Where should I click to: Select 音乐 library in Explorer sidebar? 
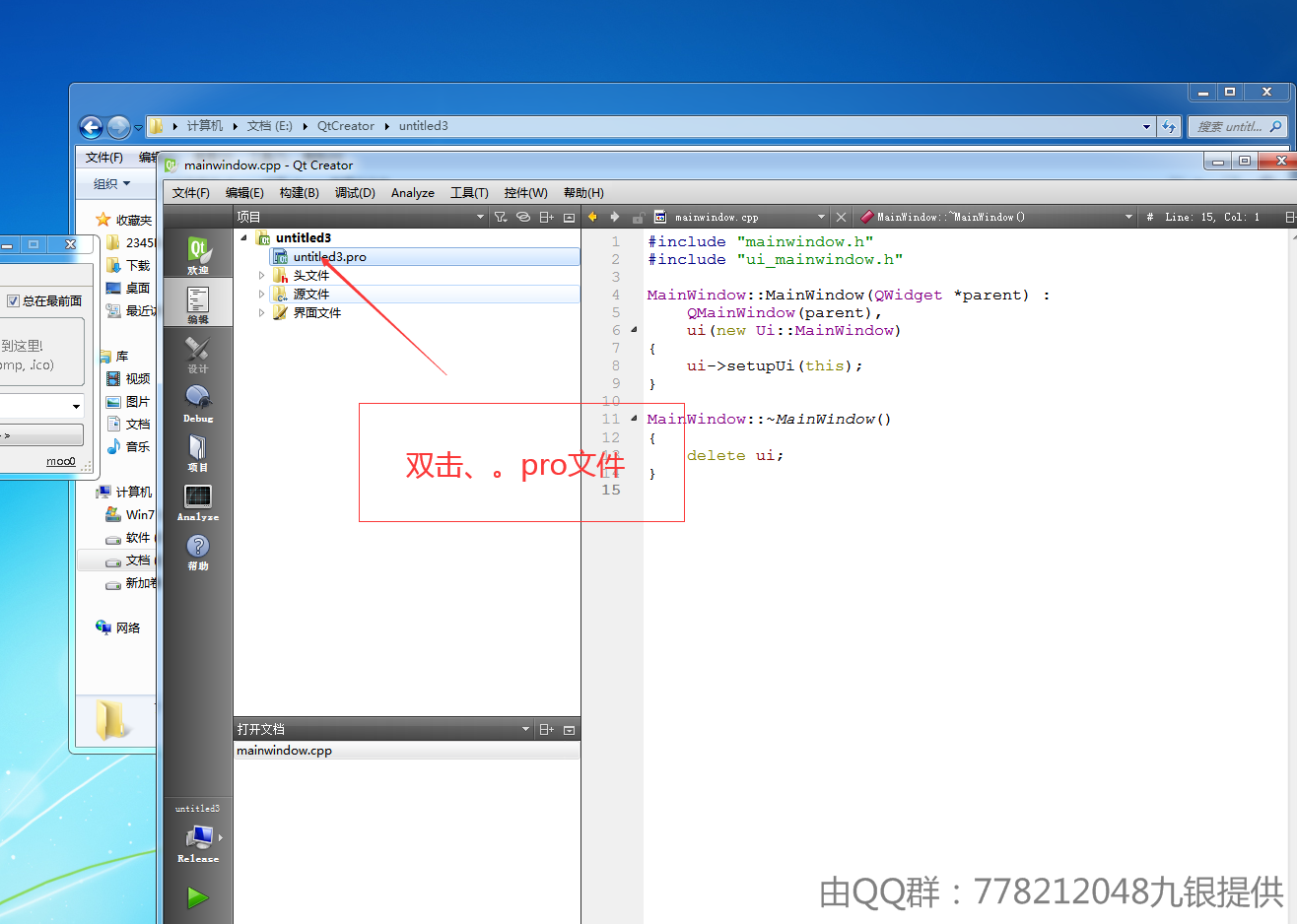(x=128, y=447)
